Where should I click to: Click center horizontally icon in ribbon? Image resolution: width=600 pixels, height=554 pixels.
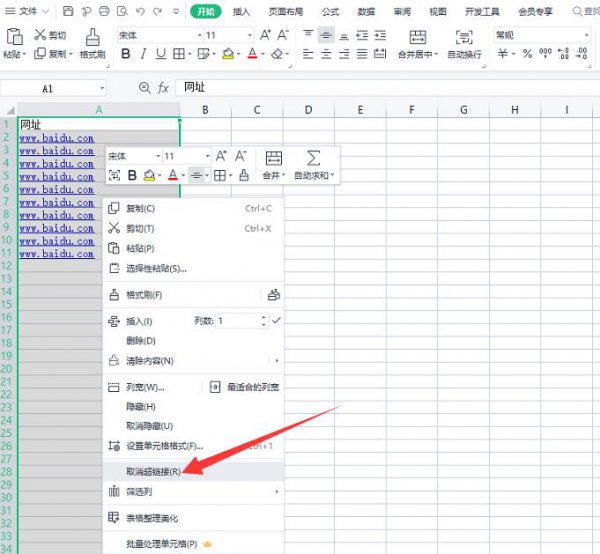pyautogui.click(x=326, y=54)
